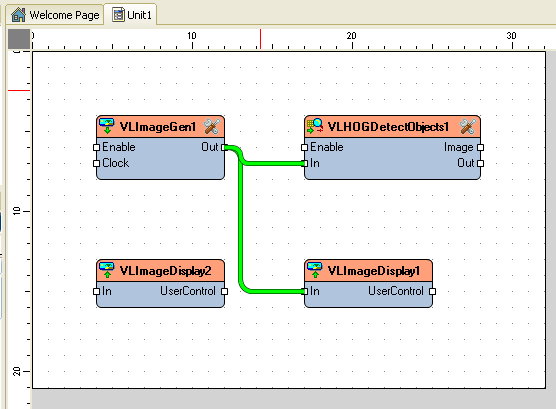
Task: Open the VLImageGen1 wrench settings icon
Action: [212, 127]
